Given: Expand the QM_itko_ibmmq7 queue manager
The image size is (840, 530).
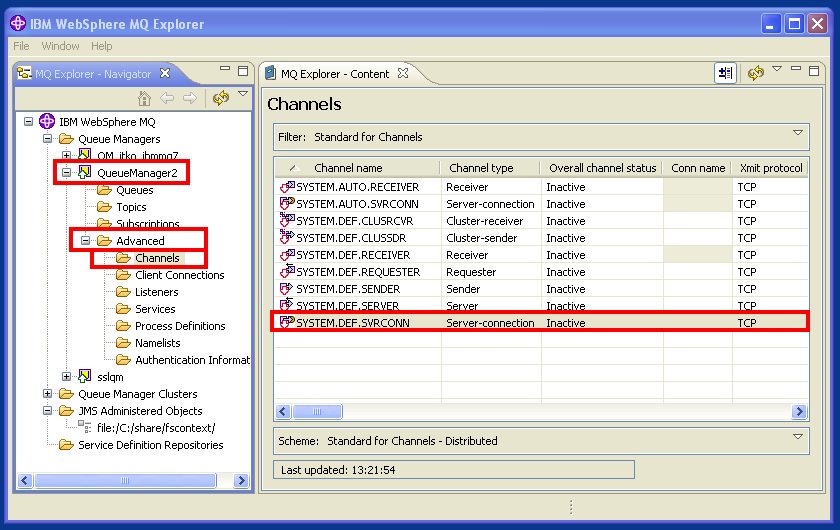Looking at the screenshot, I should pyautogui.click(x=66, y=155).
